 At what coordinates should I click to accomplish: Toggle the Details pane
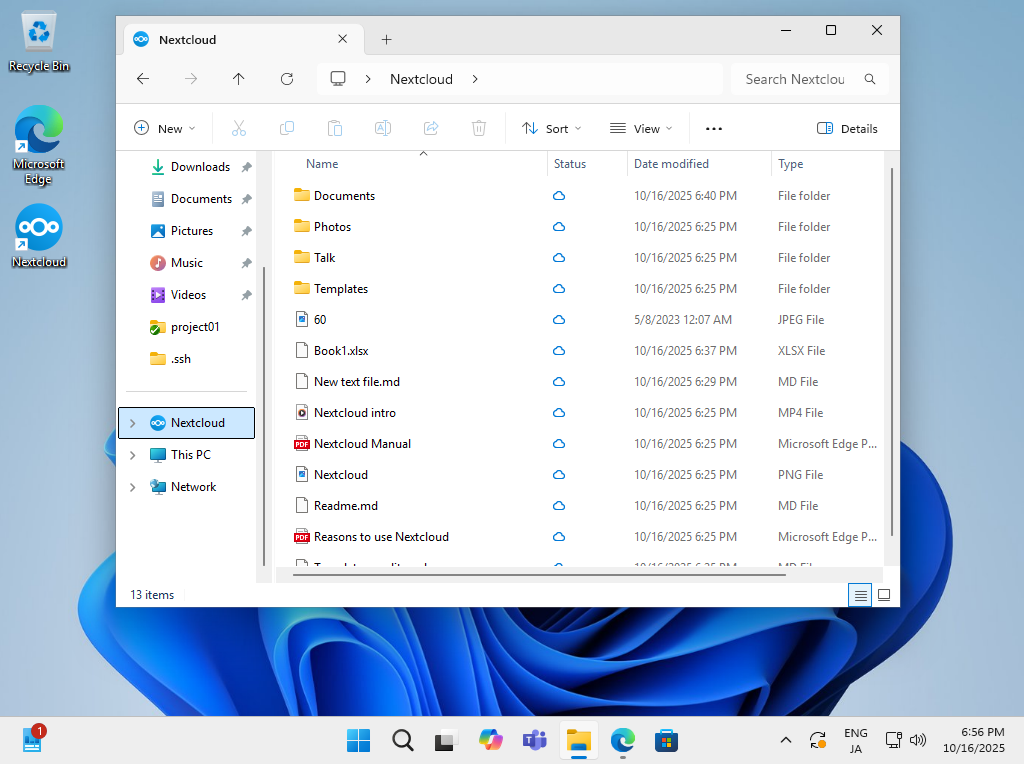point(847,128)
